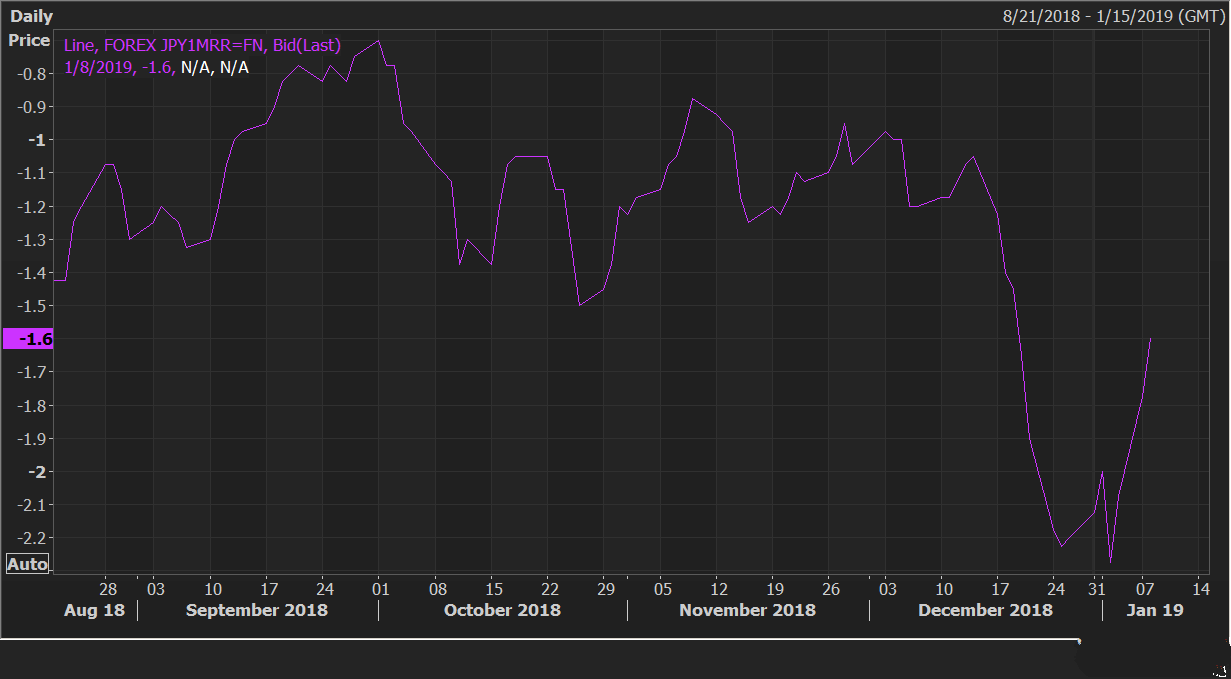
Task: Open the date range 8/21/2018 - 1/15/2019
Action: (1113, 17)
